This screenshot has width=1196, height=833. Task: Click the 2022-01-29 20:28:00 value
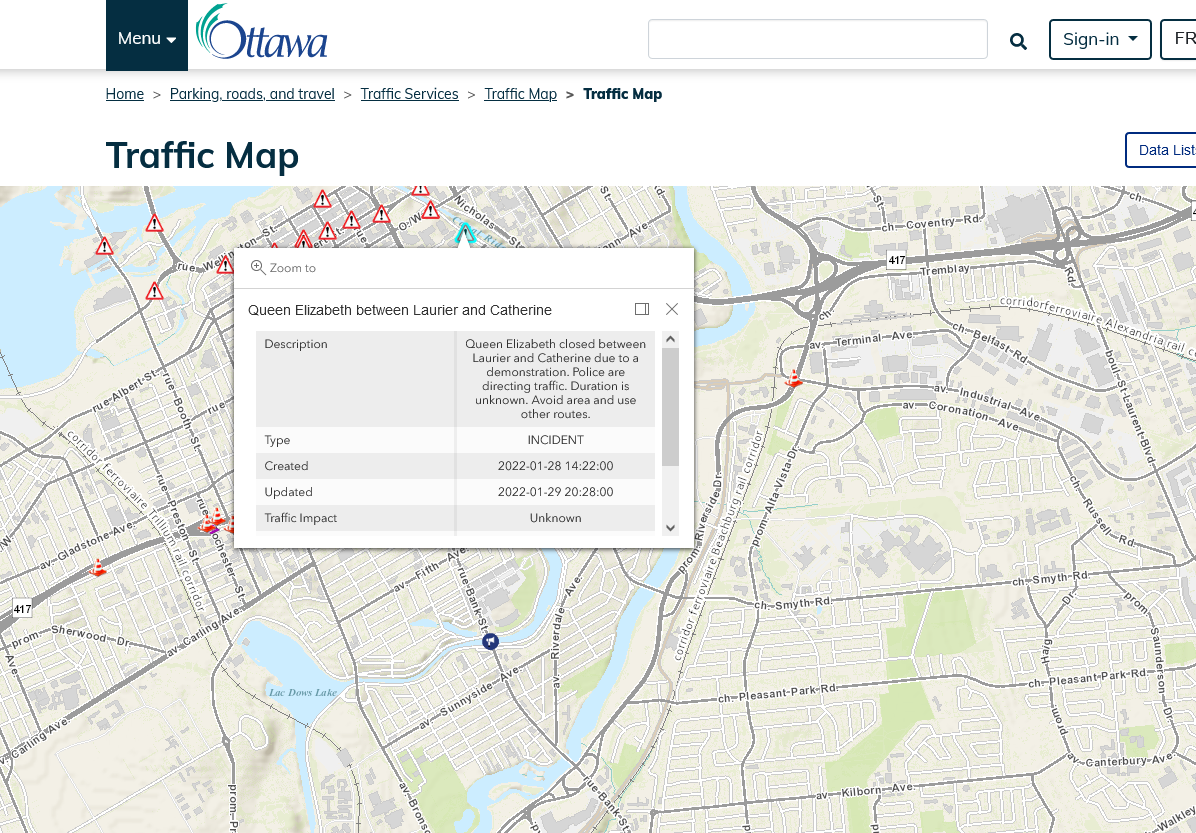(555, 492)
